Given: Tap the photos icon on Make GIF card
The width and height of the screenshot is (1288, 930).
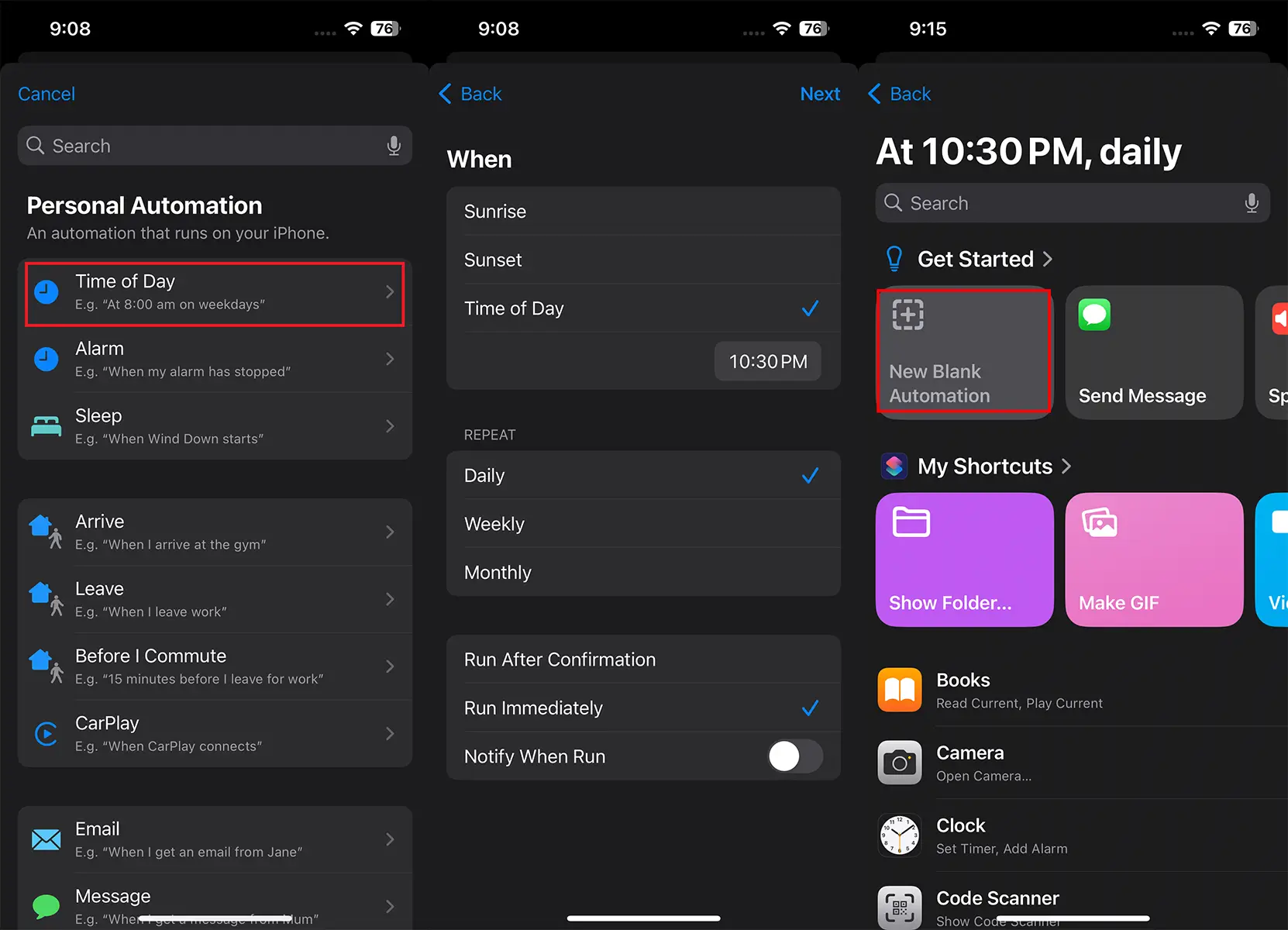Looking at the screenshot, I should pos(1100,522).
